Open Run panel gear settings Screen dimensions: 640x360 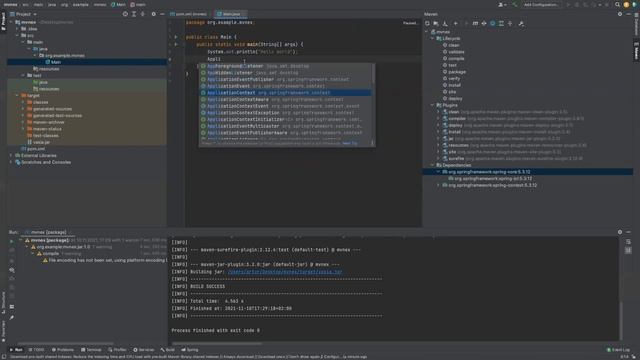[620, 232]
